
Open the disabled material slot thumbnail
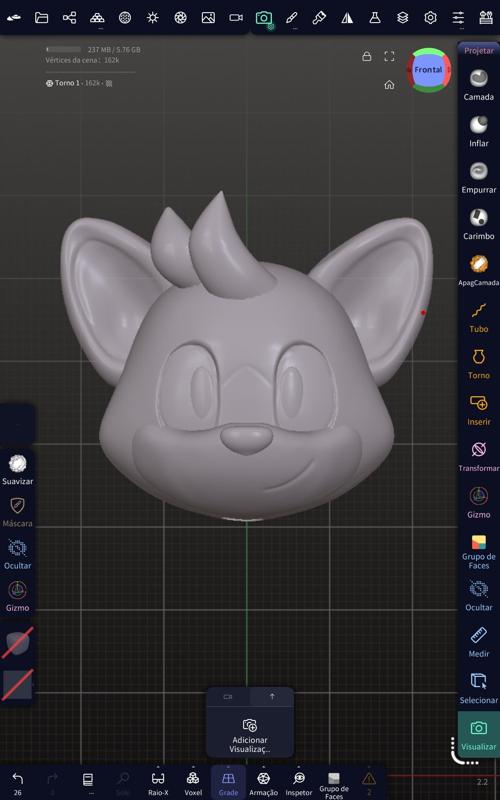tap(18, 641)
